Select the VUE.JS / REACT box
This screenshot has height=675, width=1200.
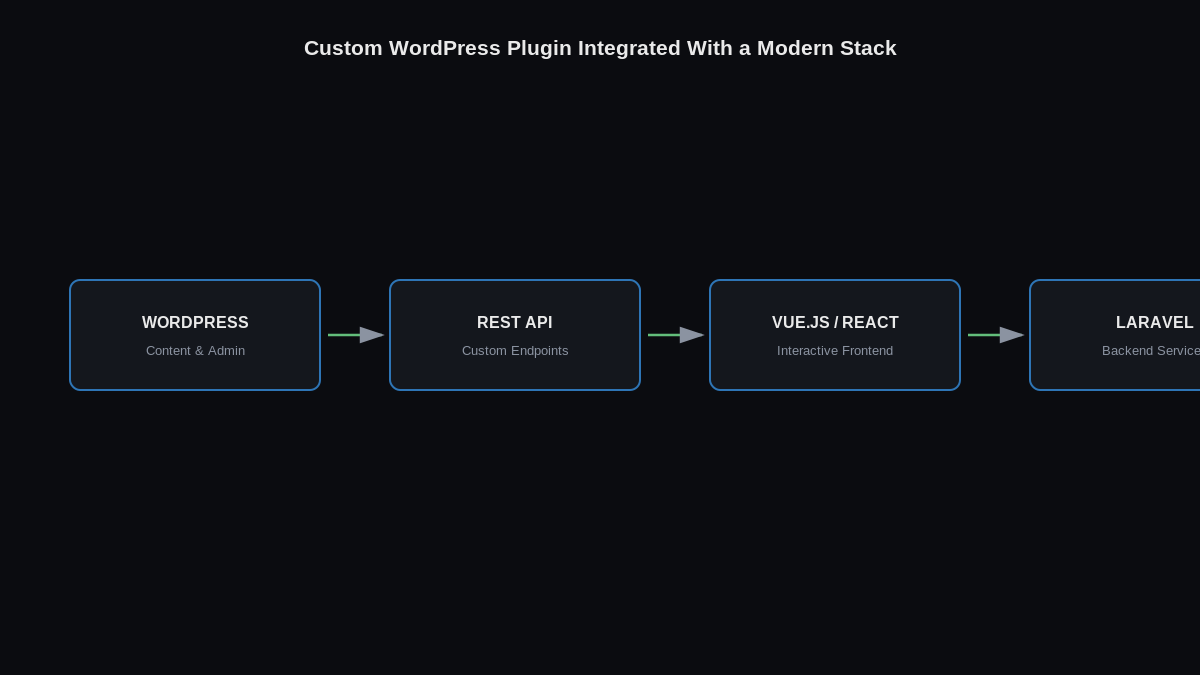[835, 335]
